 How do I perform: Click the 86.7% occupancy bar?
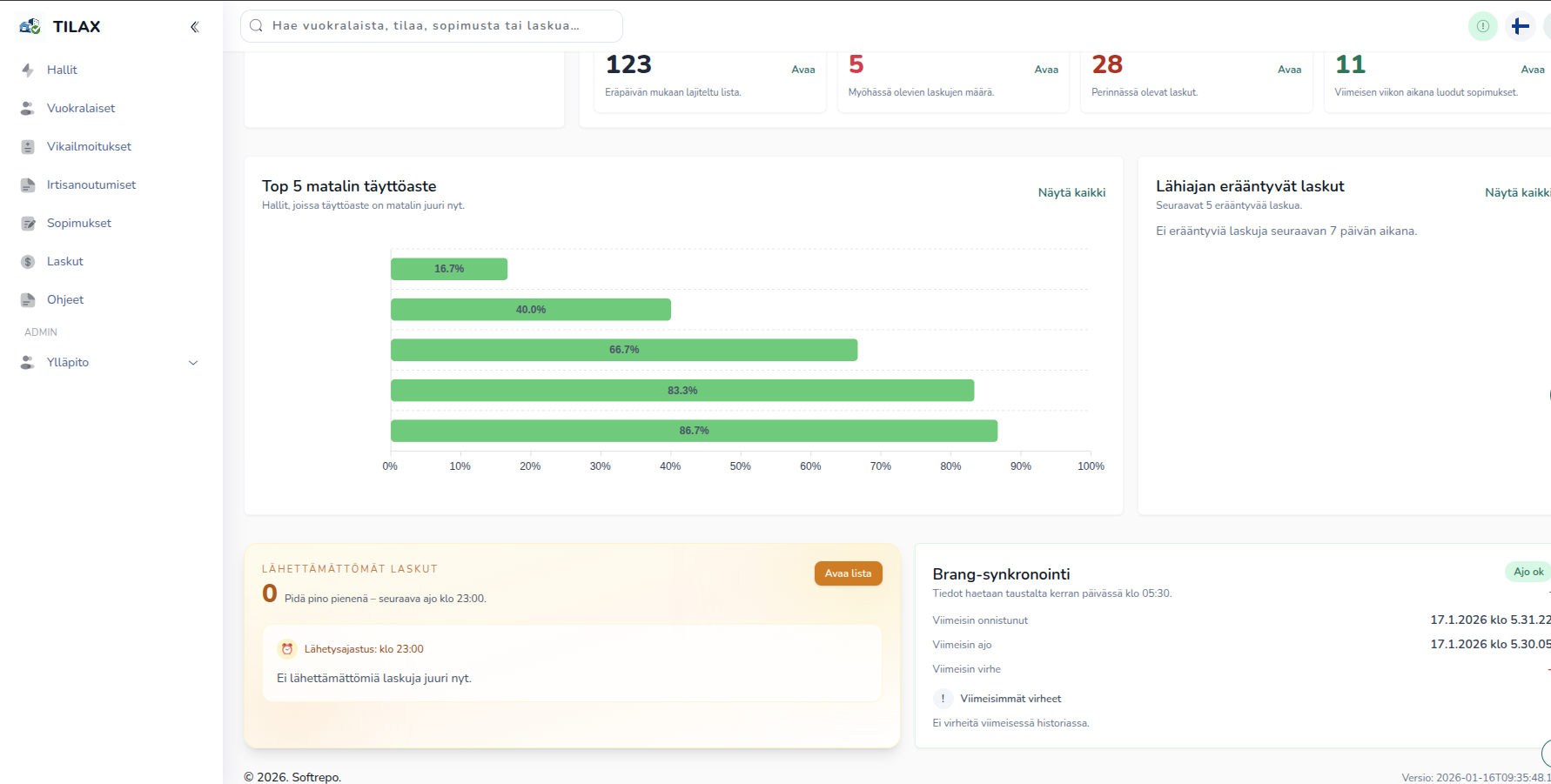tap(694, 431)
